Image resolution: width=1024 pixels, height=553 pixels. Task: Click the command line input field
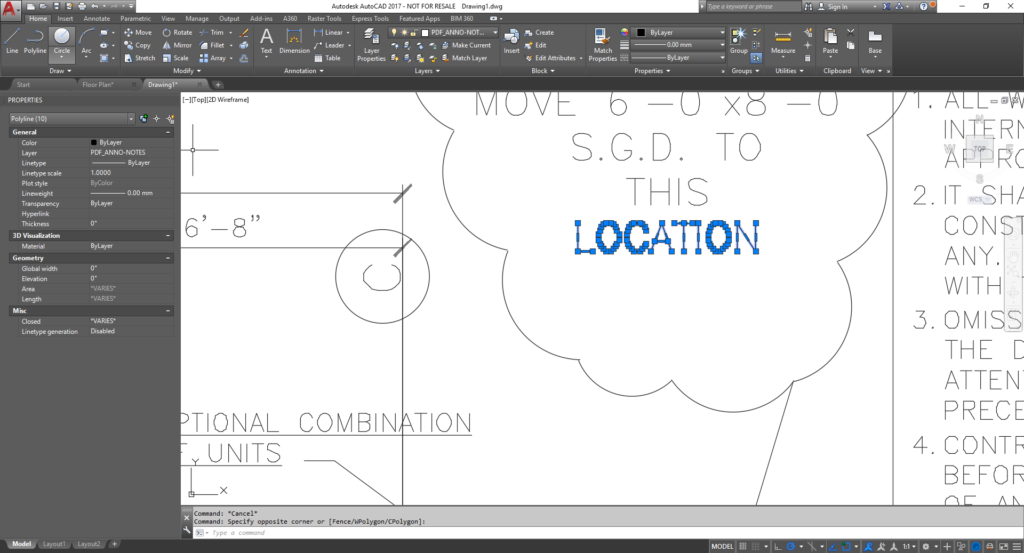coord(607,533)
